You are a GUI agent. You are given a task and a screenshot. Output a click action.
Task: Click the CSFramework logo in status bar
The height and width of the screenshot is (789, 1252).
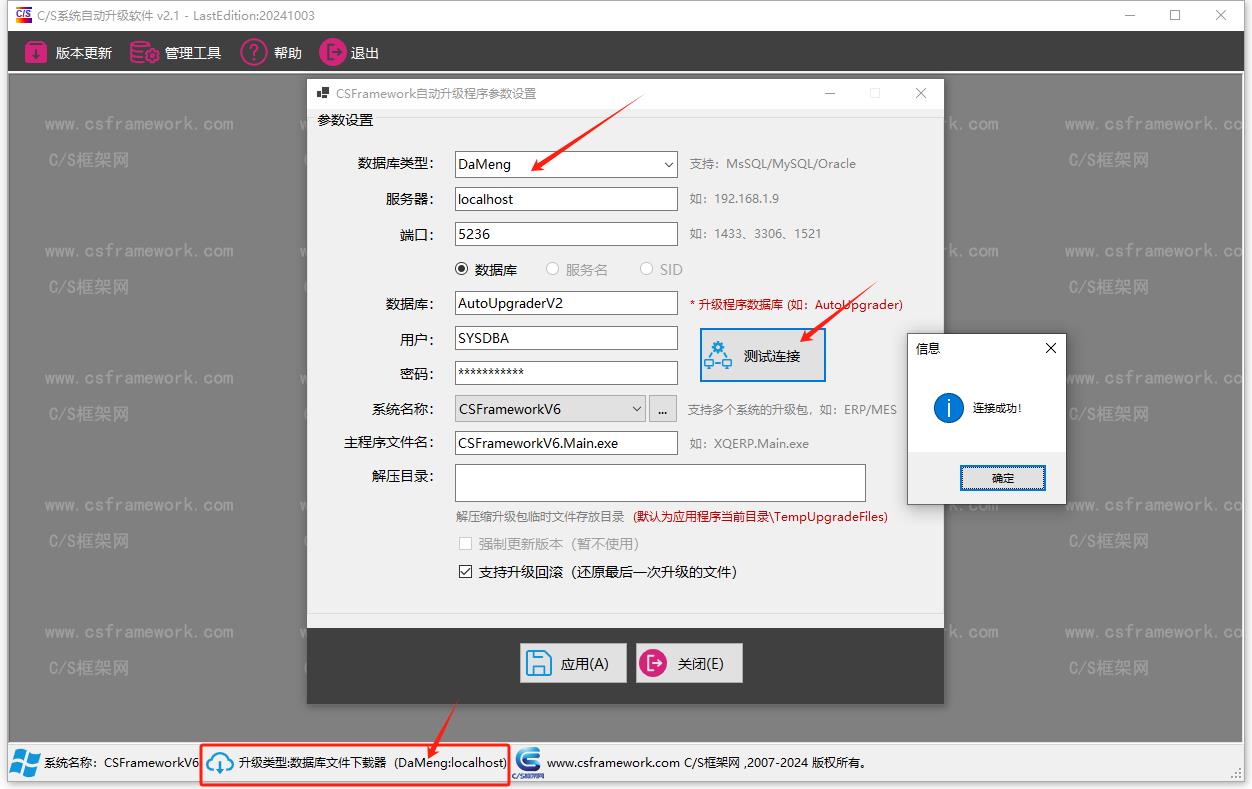(527, 762)
